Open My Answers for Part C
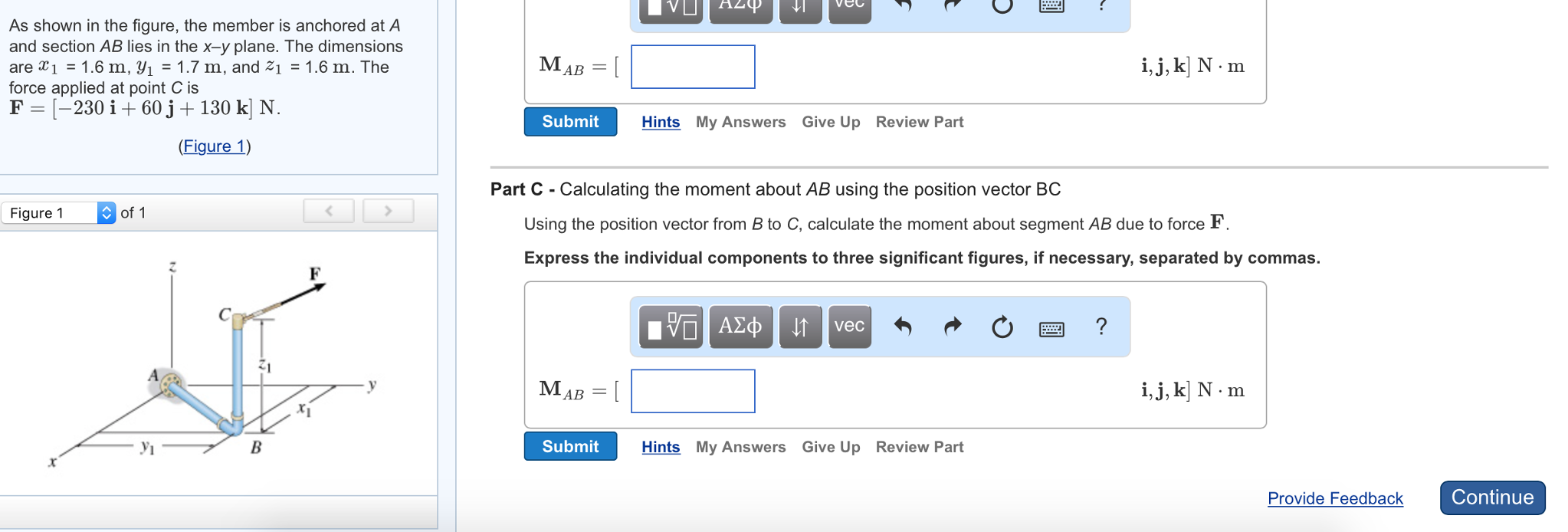 point(740,447)
